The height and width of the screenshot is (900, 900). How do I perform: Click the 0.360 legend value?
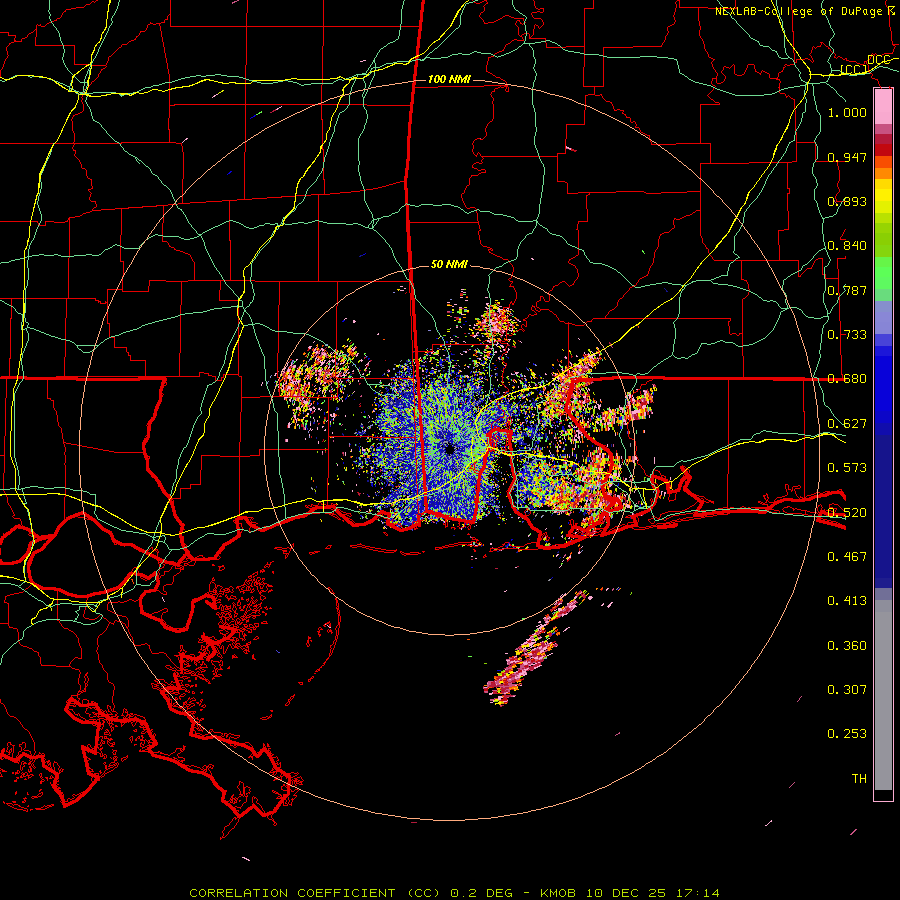point(847,646)
